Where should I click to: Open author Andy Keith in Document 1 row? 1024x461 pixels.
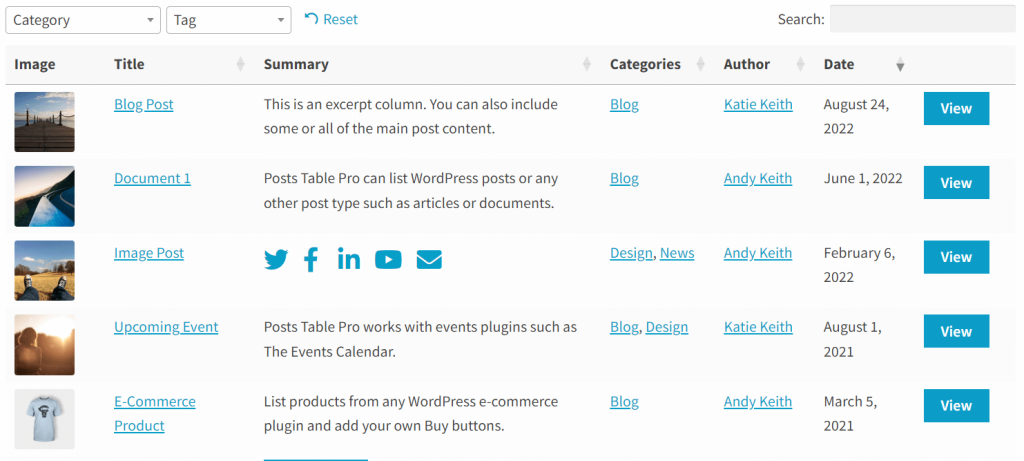click(x=758, y=178)
